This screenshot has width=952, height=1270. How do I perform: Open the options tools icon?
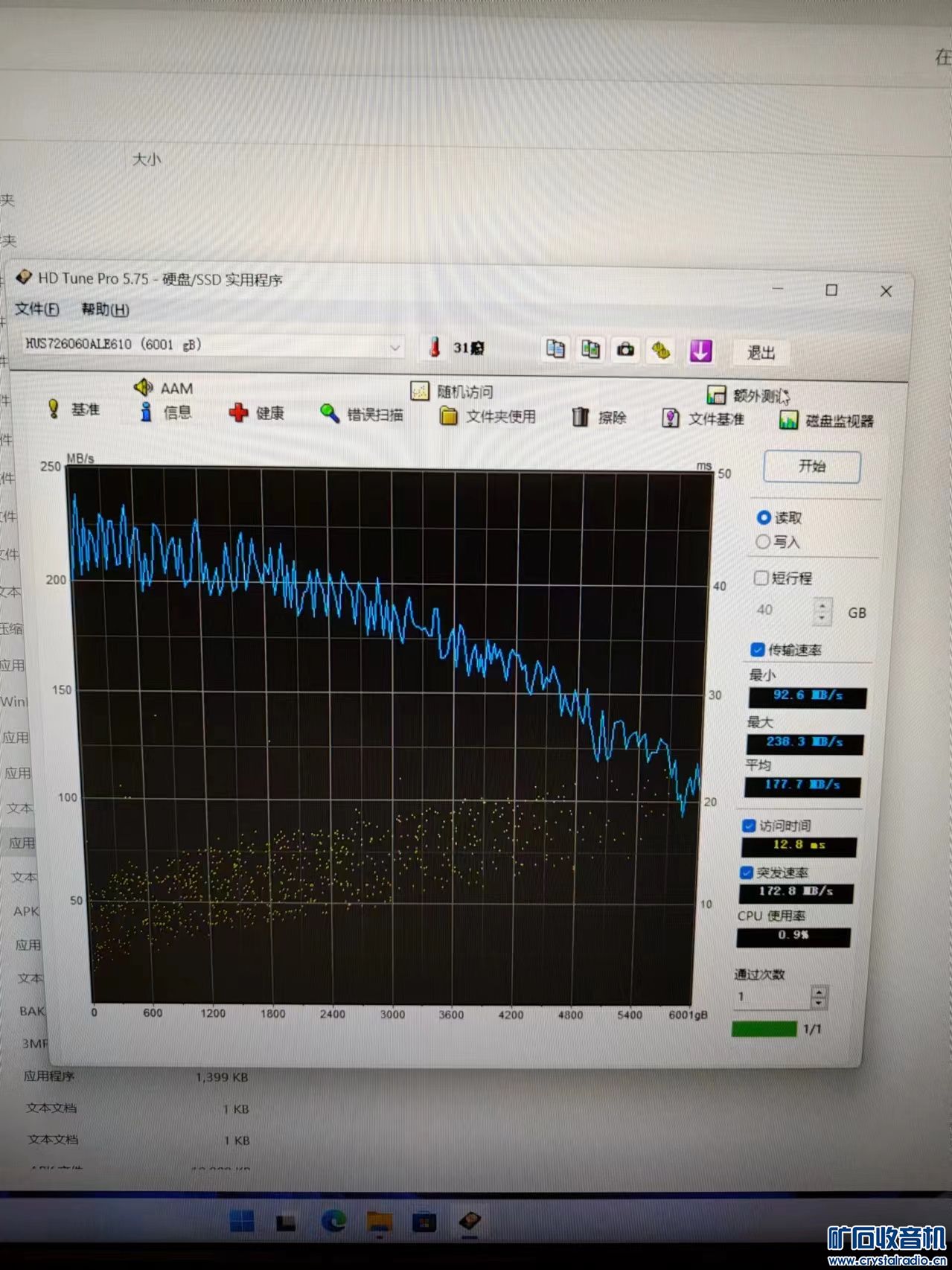click(x=662, y=350)
